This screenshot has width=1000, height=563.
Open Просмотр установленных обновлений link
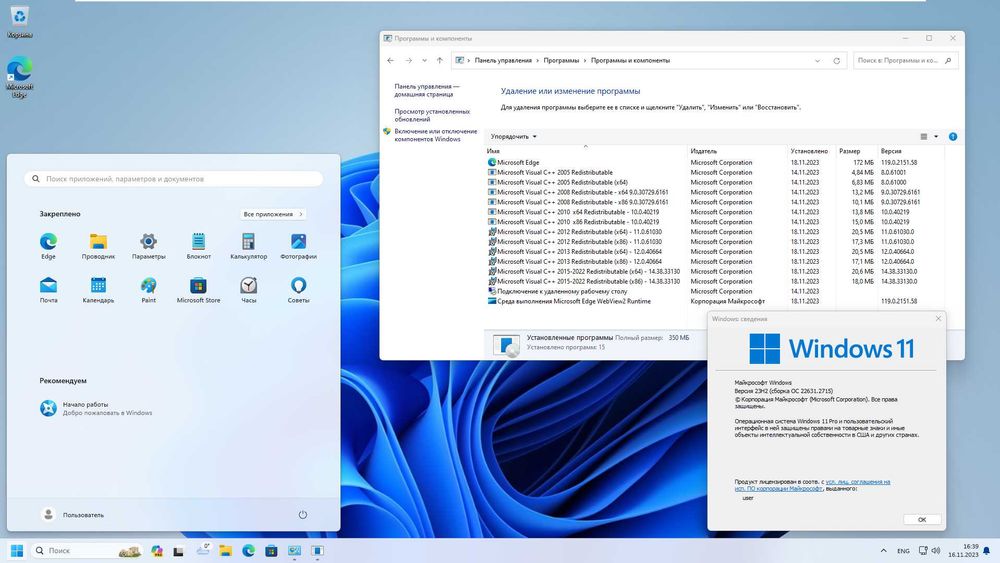click(x=432, y=115)
